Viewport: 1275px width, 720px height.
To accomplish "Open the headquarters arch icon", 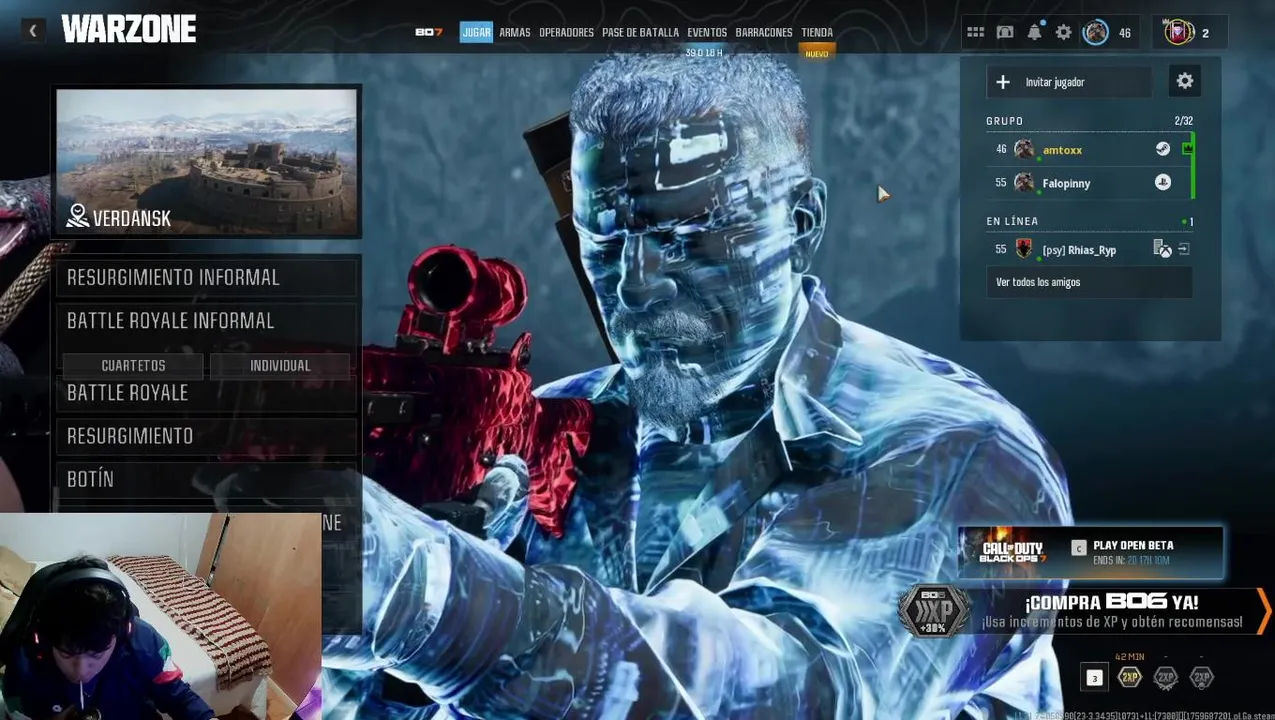I will 1005,33.
